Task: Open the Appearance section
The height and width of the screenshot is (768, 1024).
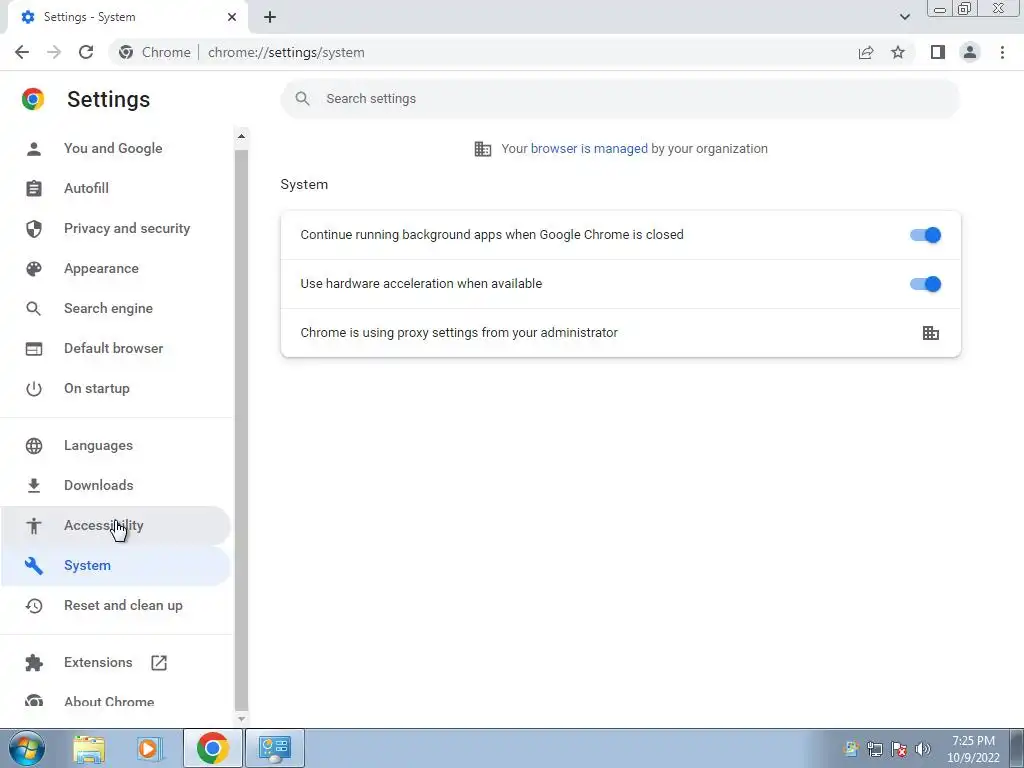Action: [x=115, y=268]
